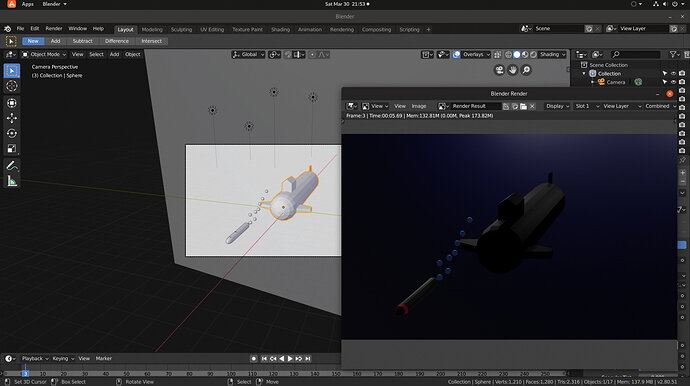Image resolution: width=690 pixels, height=386 pixels.
Task: Open the Display dropdown in render window
Action: pyautogui.click(x=557, y=106)
